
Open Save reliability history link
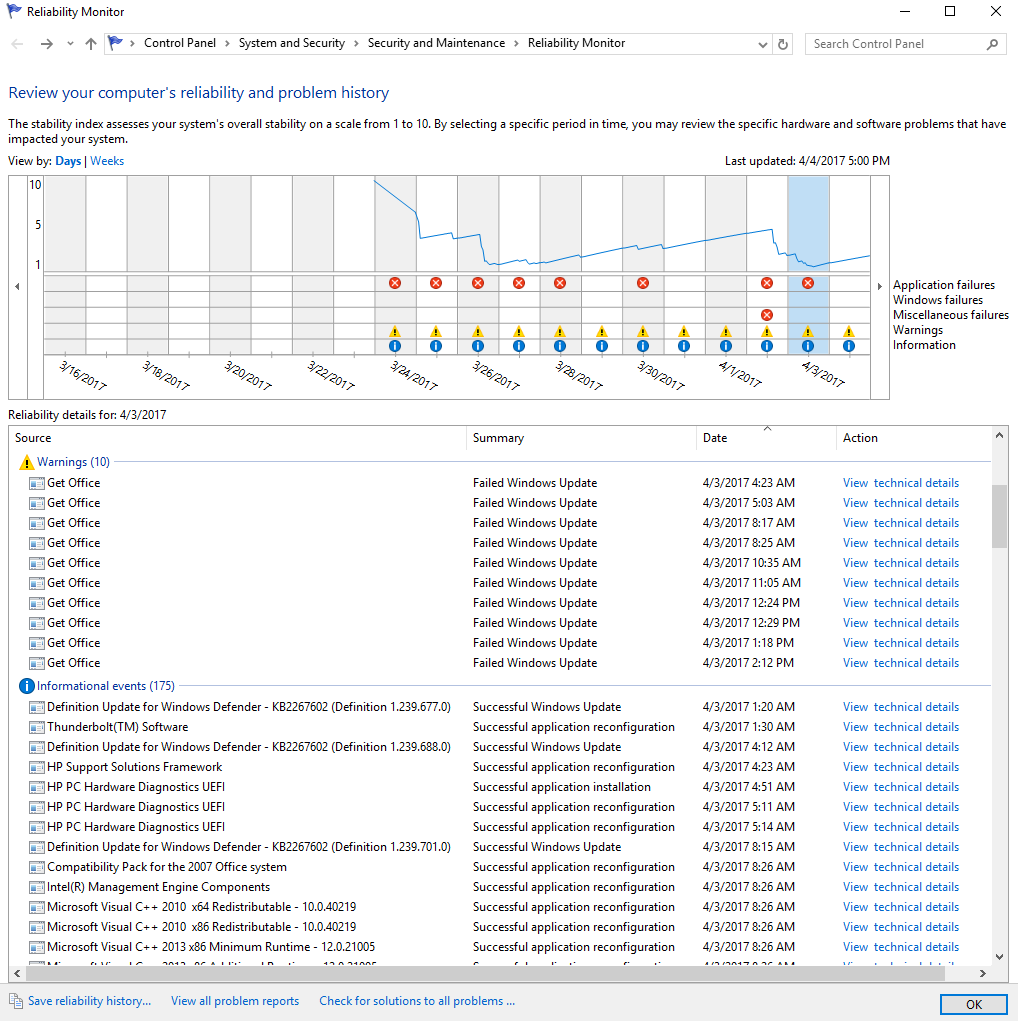tap(89, 1001)
